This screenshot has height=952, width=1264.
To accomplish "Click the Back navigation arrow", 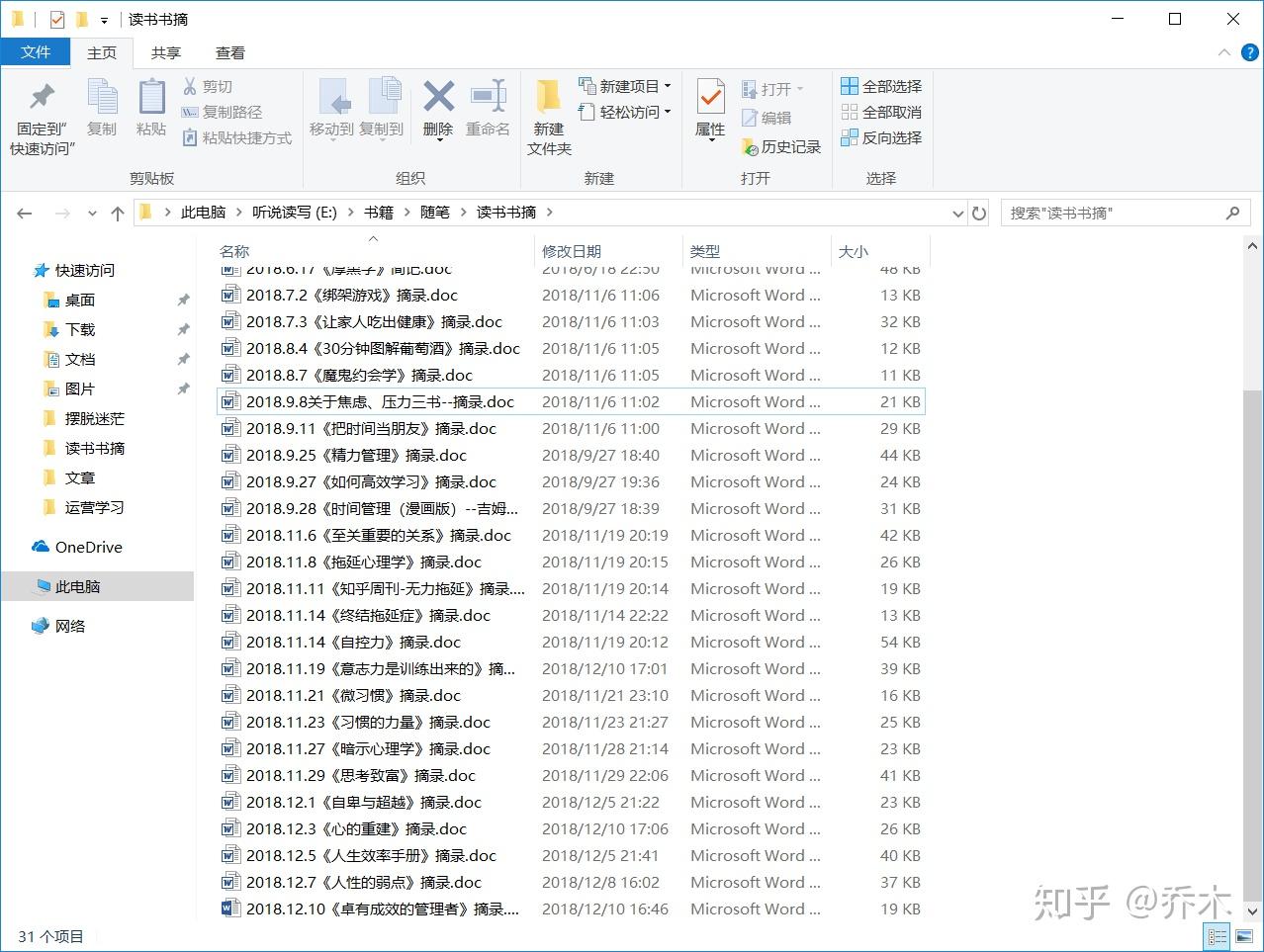I will click(25, 213).
